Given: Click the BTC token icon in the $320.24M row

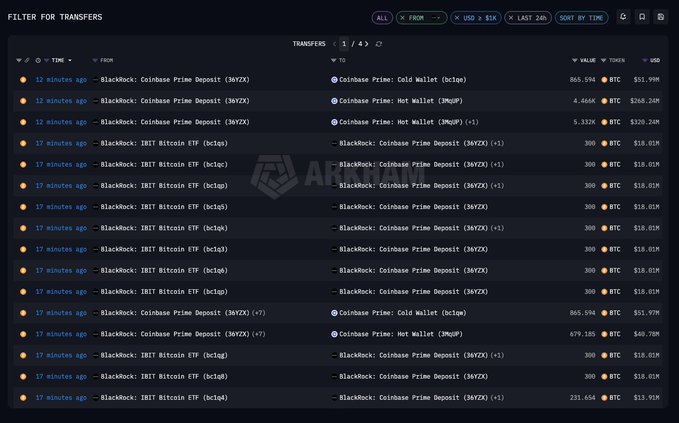Looking at the screenshot, I should (x=605, y=122).
